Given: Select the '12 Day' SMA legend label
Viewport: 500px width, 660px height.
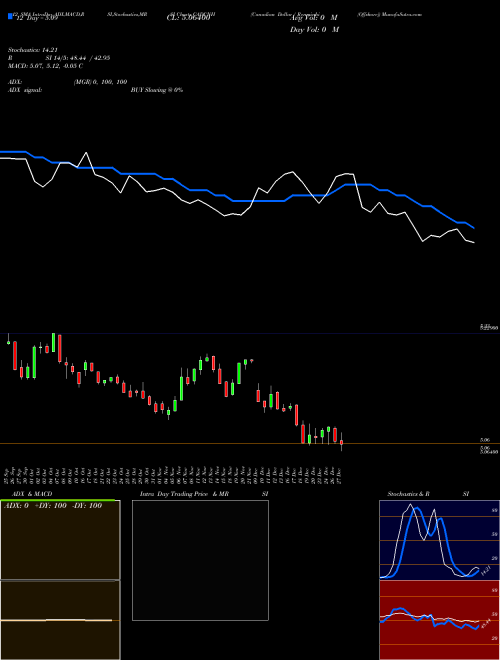Looking at the screenshot, I should (35, 18).
